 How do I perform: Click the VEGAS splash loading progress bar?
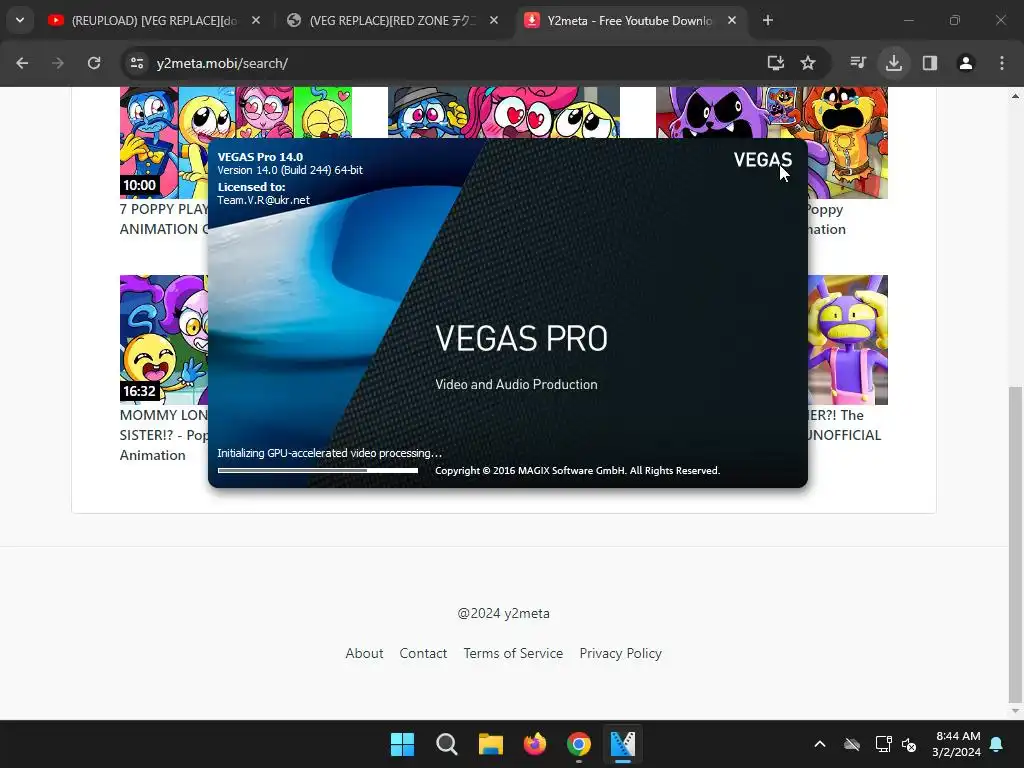pyautogui.click(x=318, y=470)
